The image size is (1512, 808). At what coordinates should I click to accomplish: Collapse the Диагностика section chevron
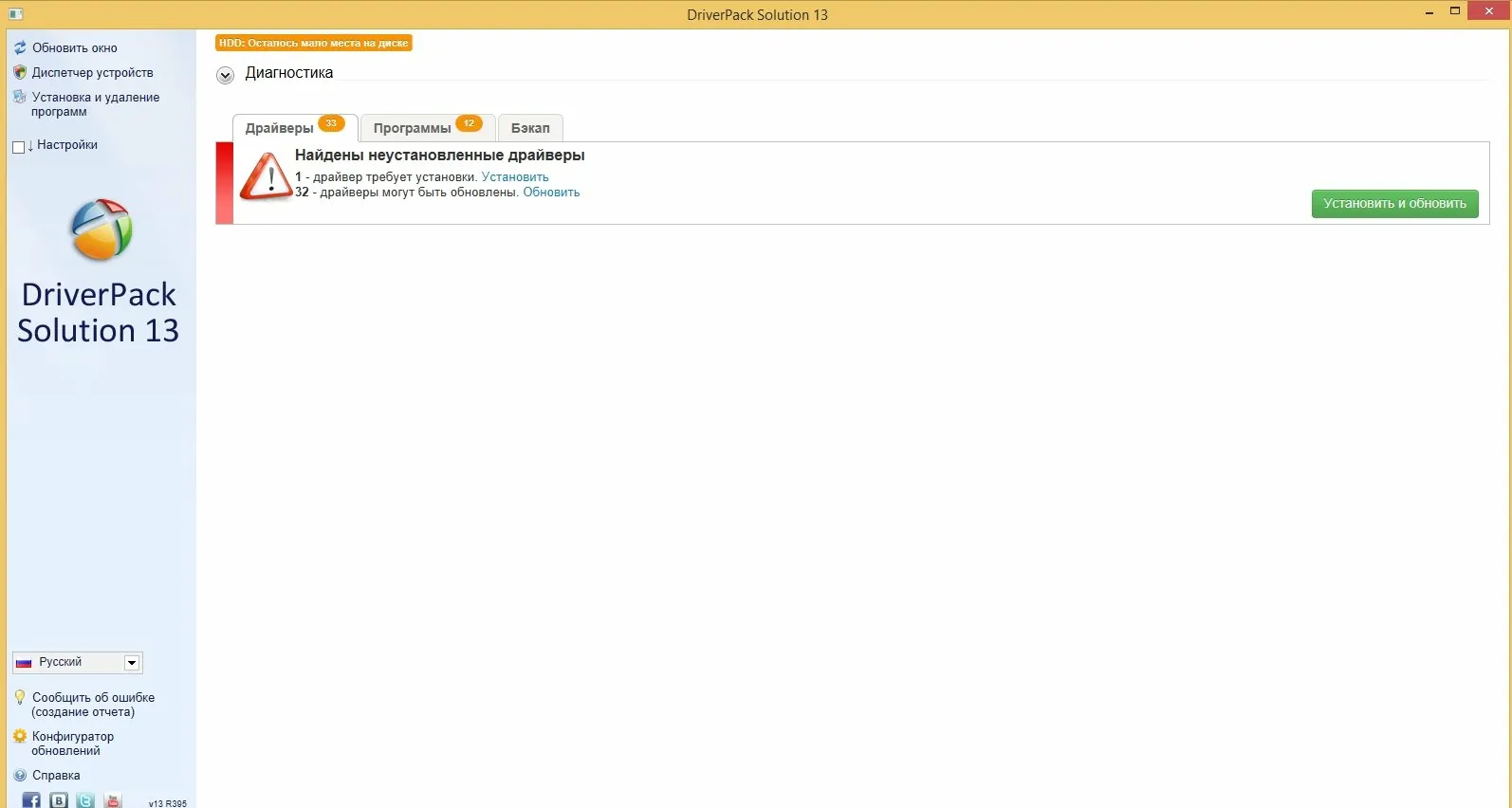pyautogui.click(x=225, y=75)
